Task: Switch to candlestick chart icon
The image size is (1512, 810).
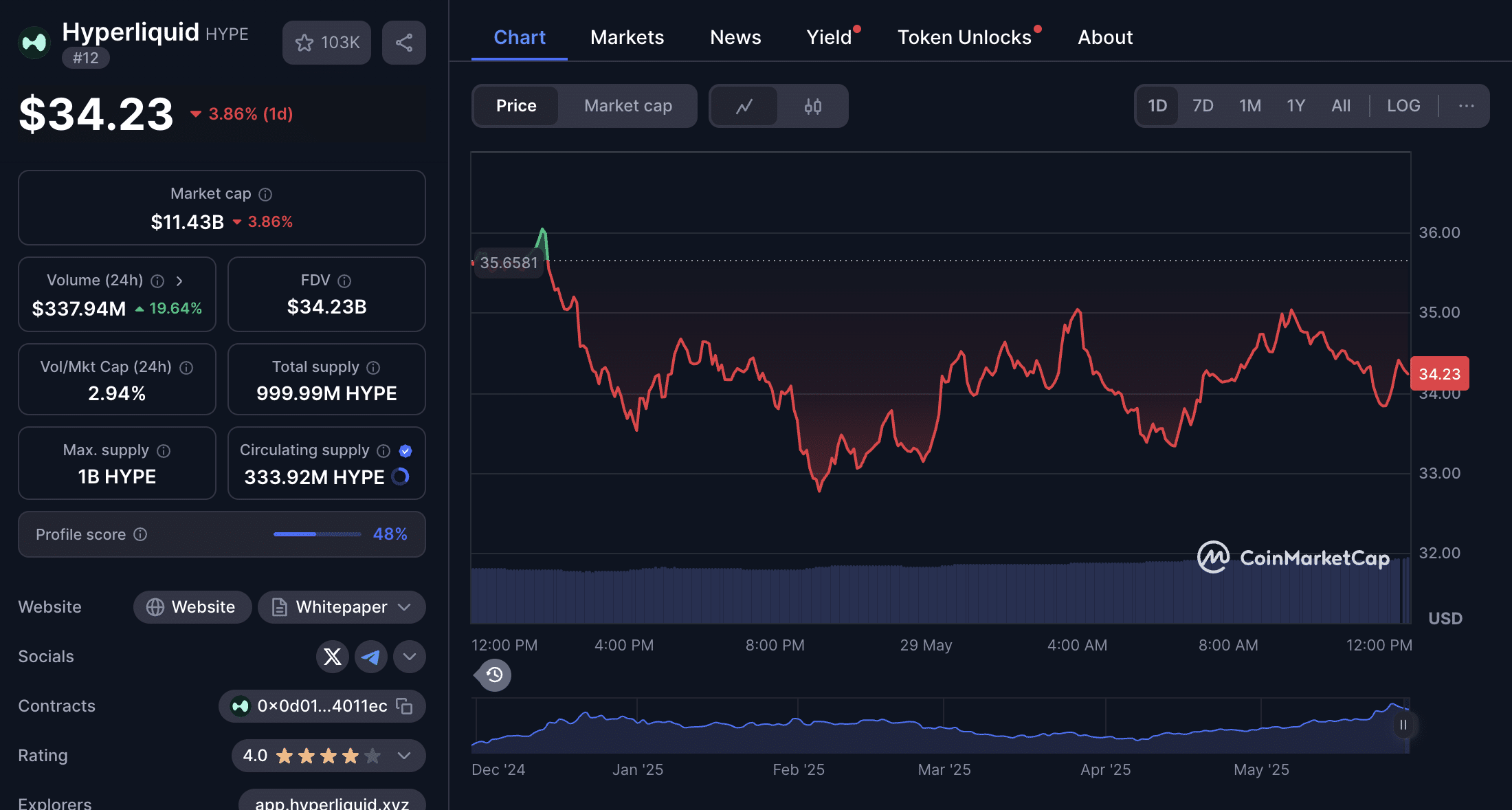Action: [812, 106]
